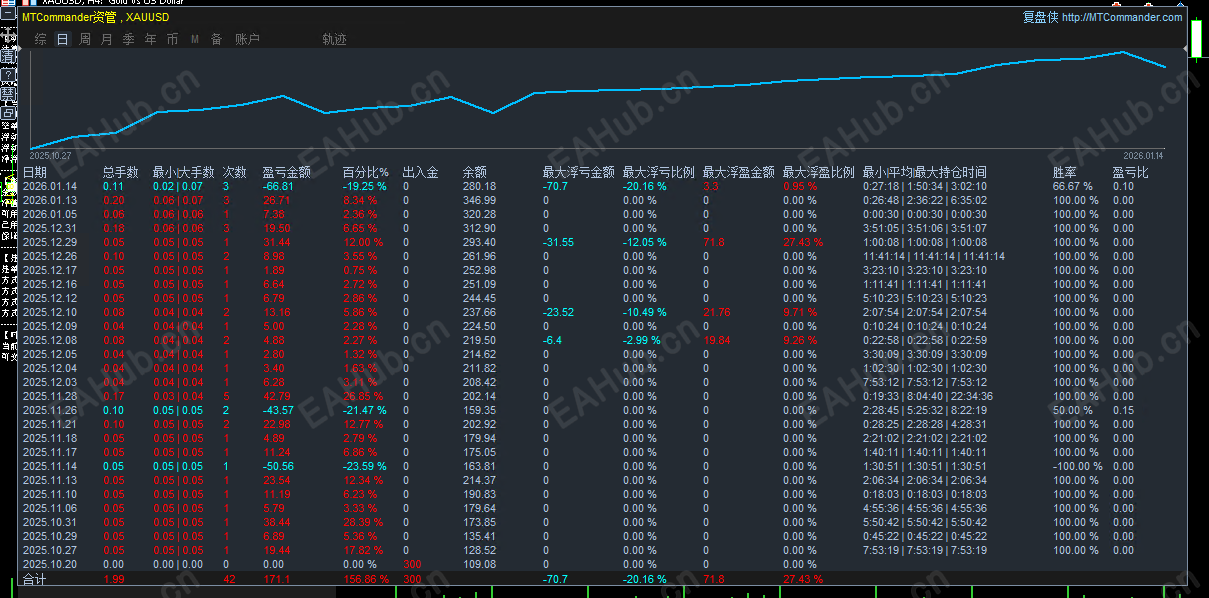The image size is (1209, 598).
Task: Click the 次数 column header
Action: point(235,172)
